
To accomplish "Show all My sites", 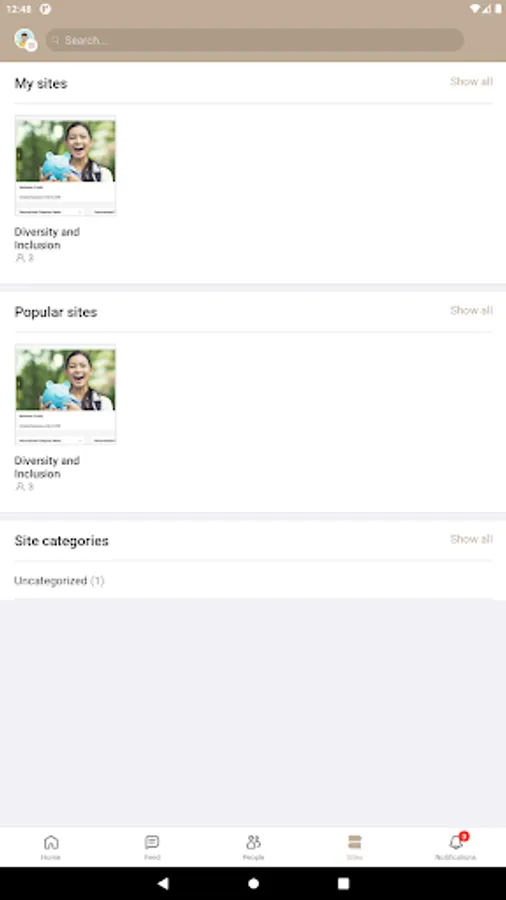I will tap(471, 82).
